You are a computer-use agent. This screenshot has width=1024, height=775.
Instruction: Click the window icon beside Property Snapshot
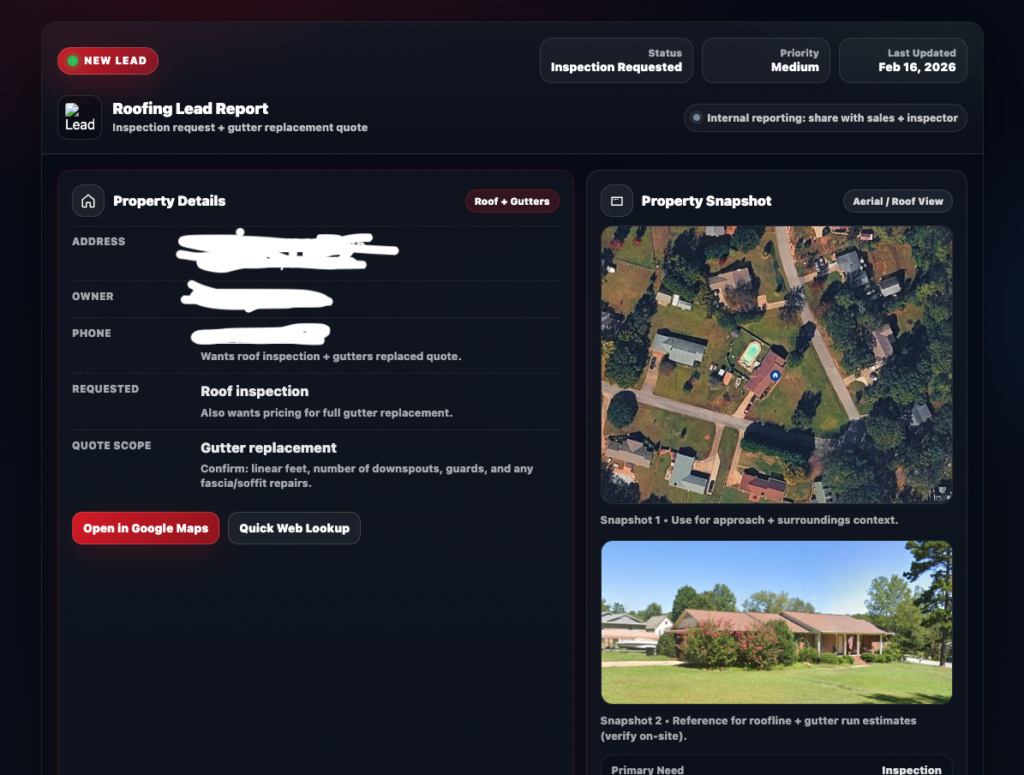616,201
